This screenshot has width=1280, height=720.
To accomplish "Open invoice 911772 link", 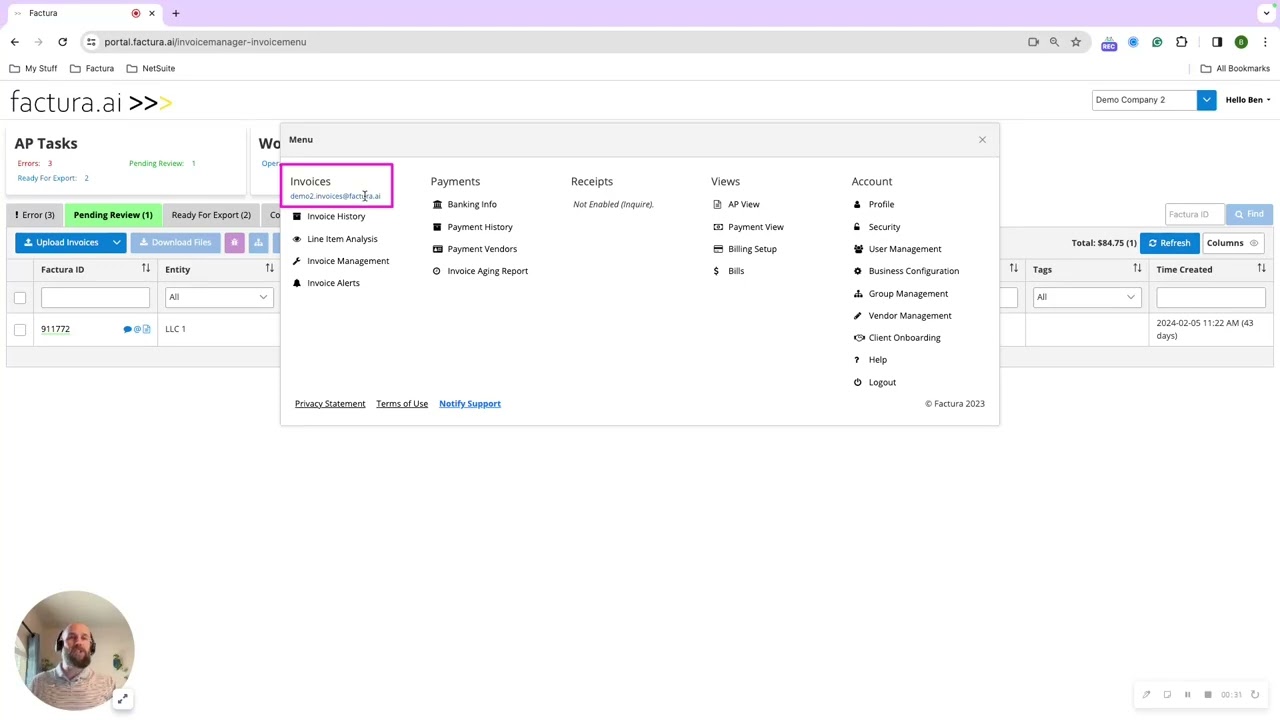I will click(x=55, y=329).
